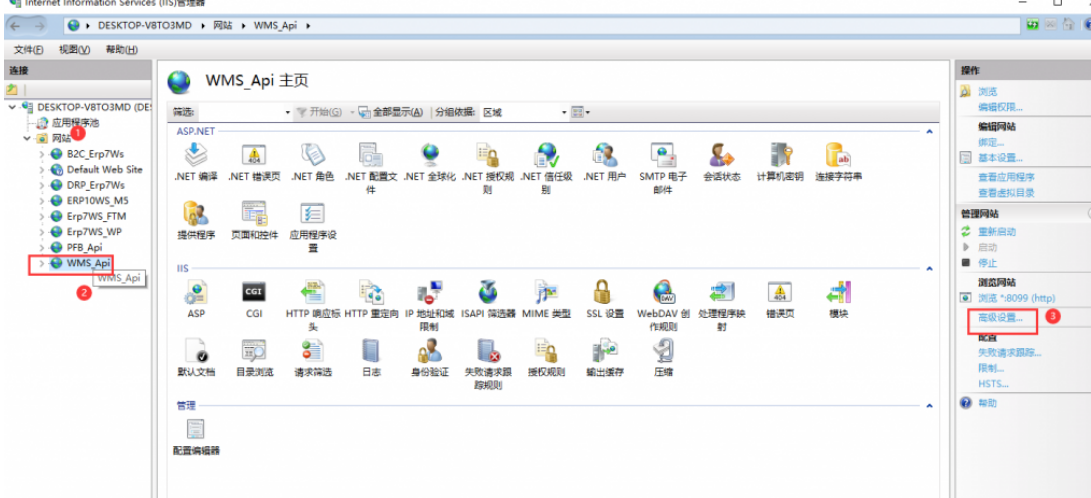Collapse the ASP.NET section
Image resolution: width=1091 pixels, height=498 pixels.
929,130
